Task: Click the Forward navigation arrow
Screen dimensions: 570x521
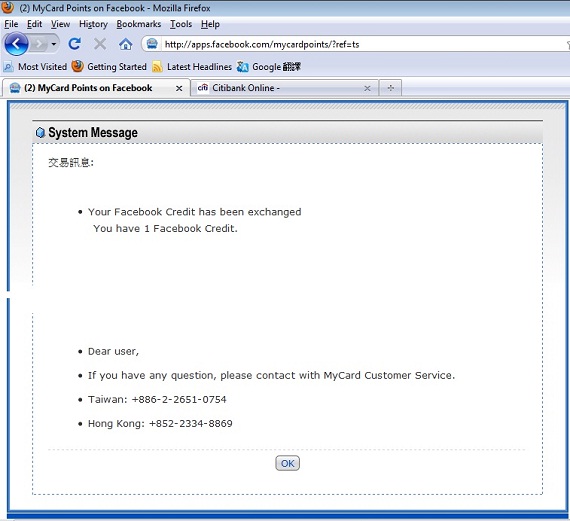Action: tap(39, 44)
